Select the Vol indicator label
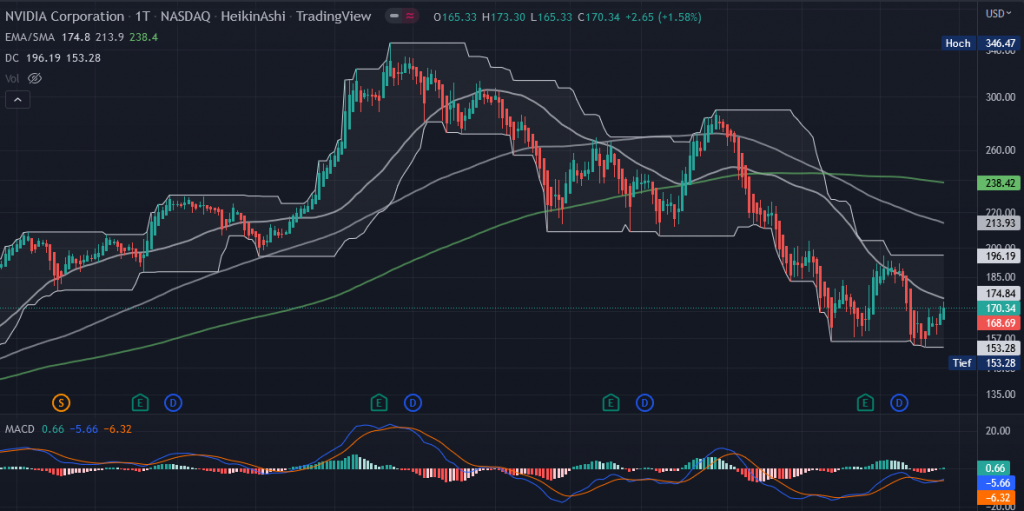 12,78
